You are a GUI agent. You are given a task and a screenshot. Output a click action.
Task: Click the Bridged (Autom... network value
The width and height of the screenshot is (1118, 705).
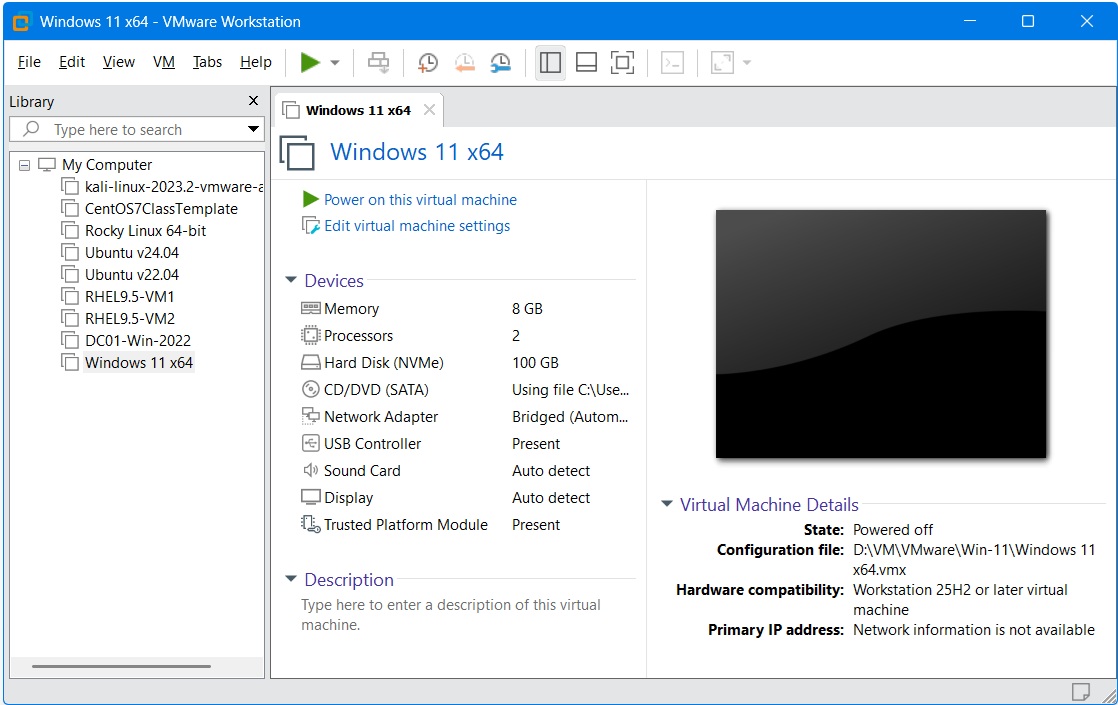tap(570, 417)
